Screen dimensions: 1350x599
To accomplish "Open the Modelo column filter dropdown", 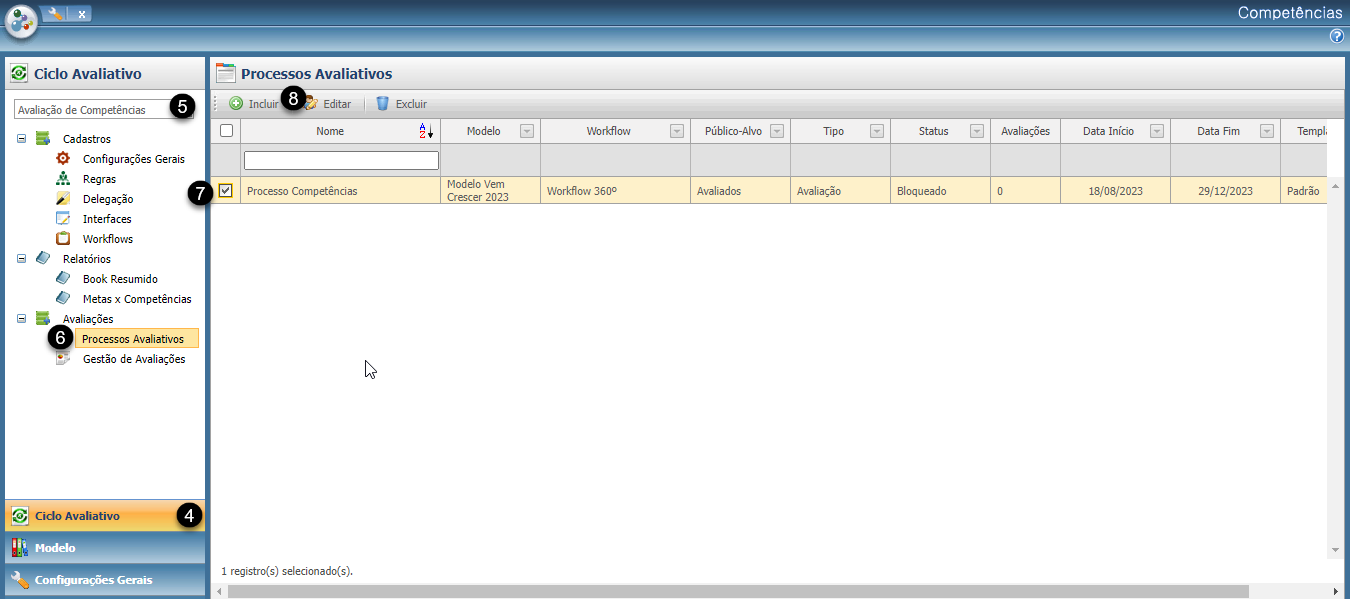I will click(527, 131).
